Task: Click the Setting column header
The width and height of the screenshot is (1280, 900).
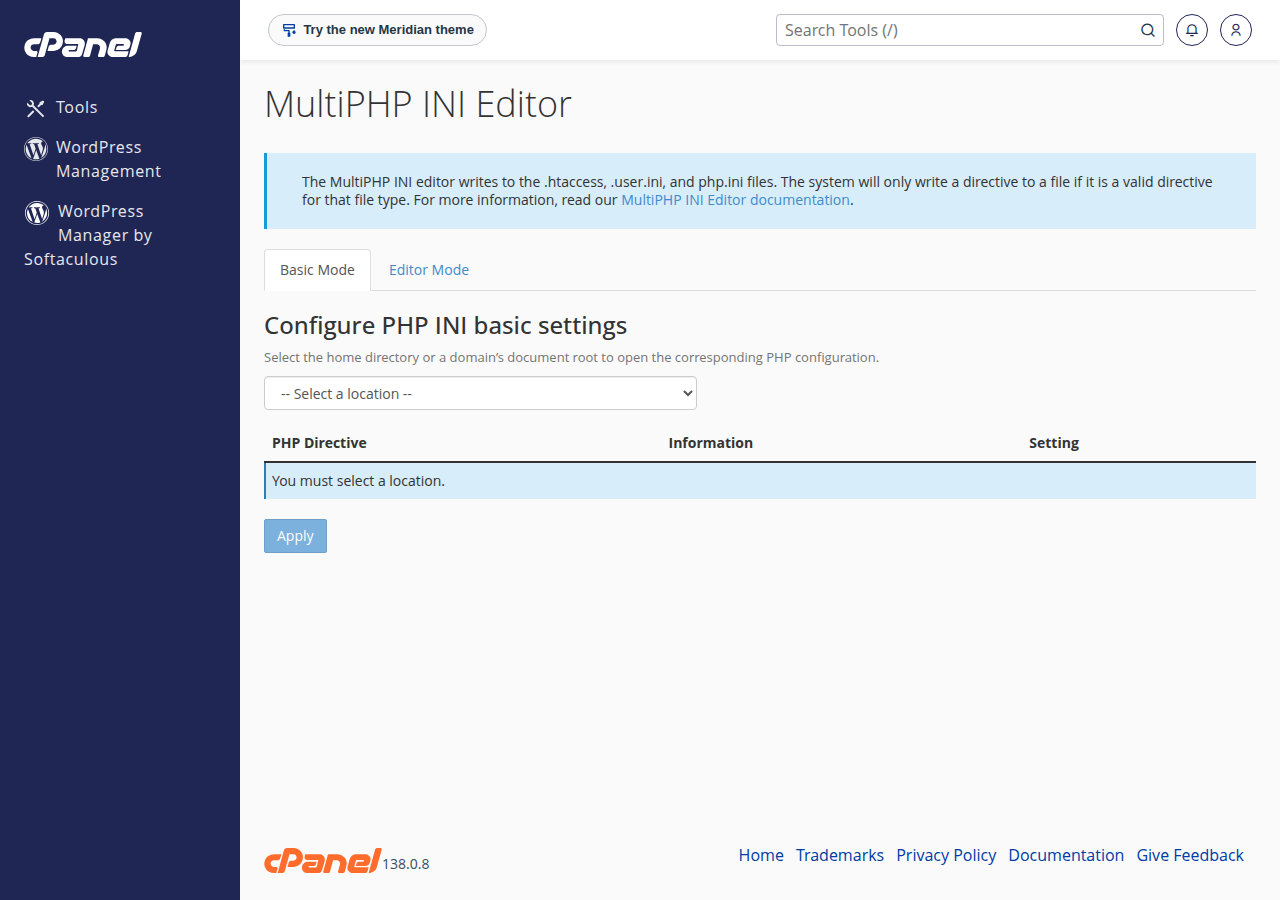Action: tap(1054, 443)
